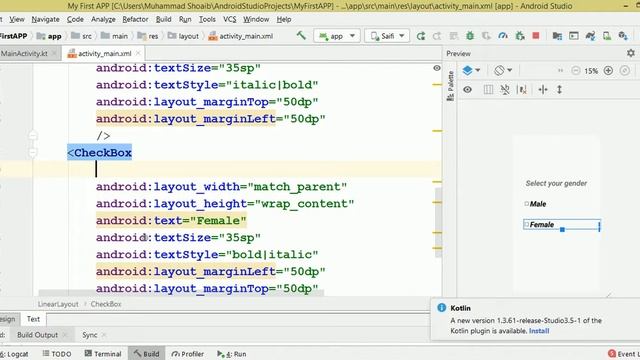The width and height of the screenshot is (640, 360).
Task: Click the Rerun app toolbar icon
Action: point(421,36)
